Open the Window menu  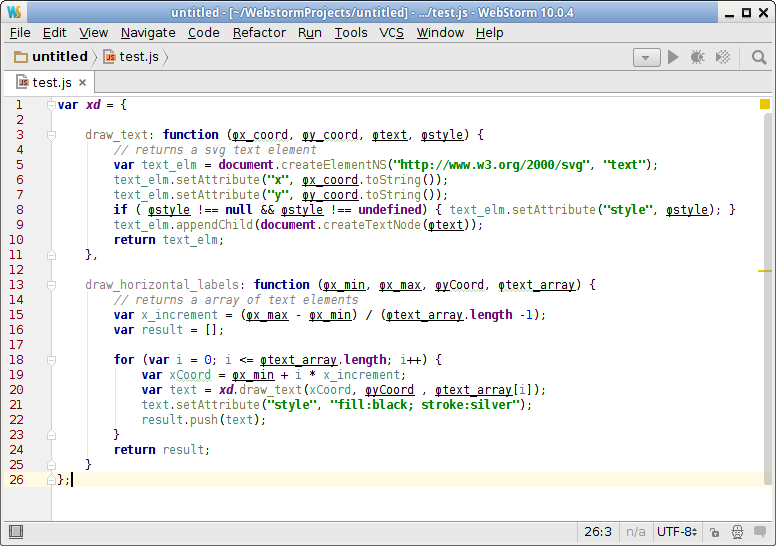pos(440,33)
